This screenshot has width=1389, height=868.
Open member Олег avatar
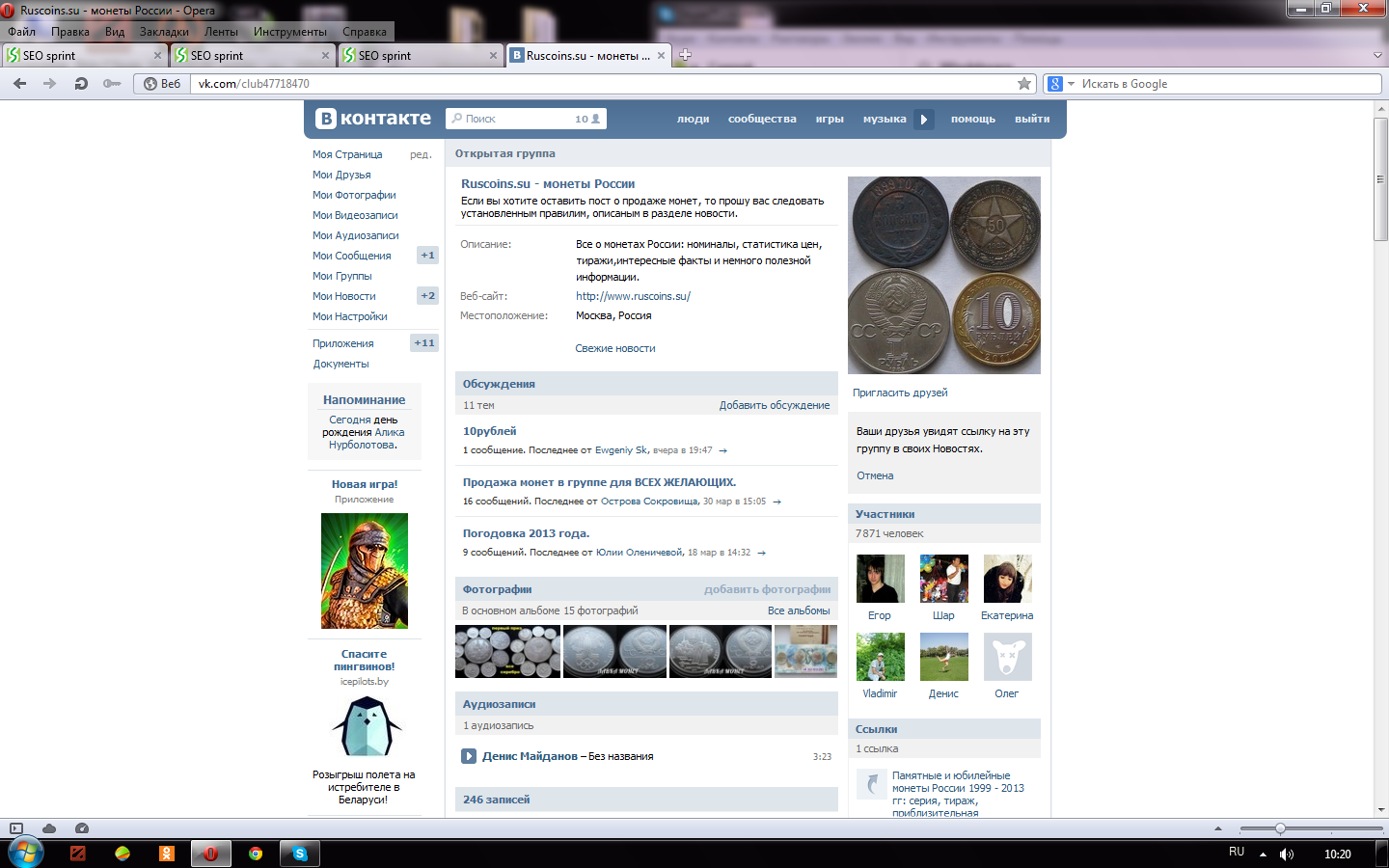[1007, 657]
